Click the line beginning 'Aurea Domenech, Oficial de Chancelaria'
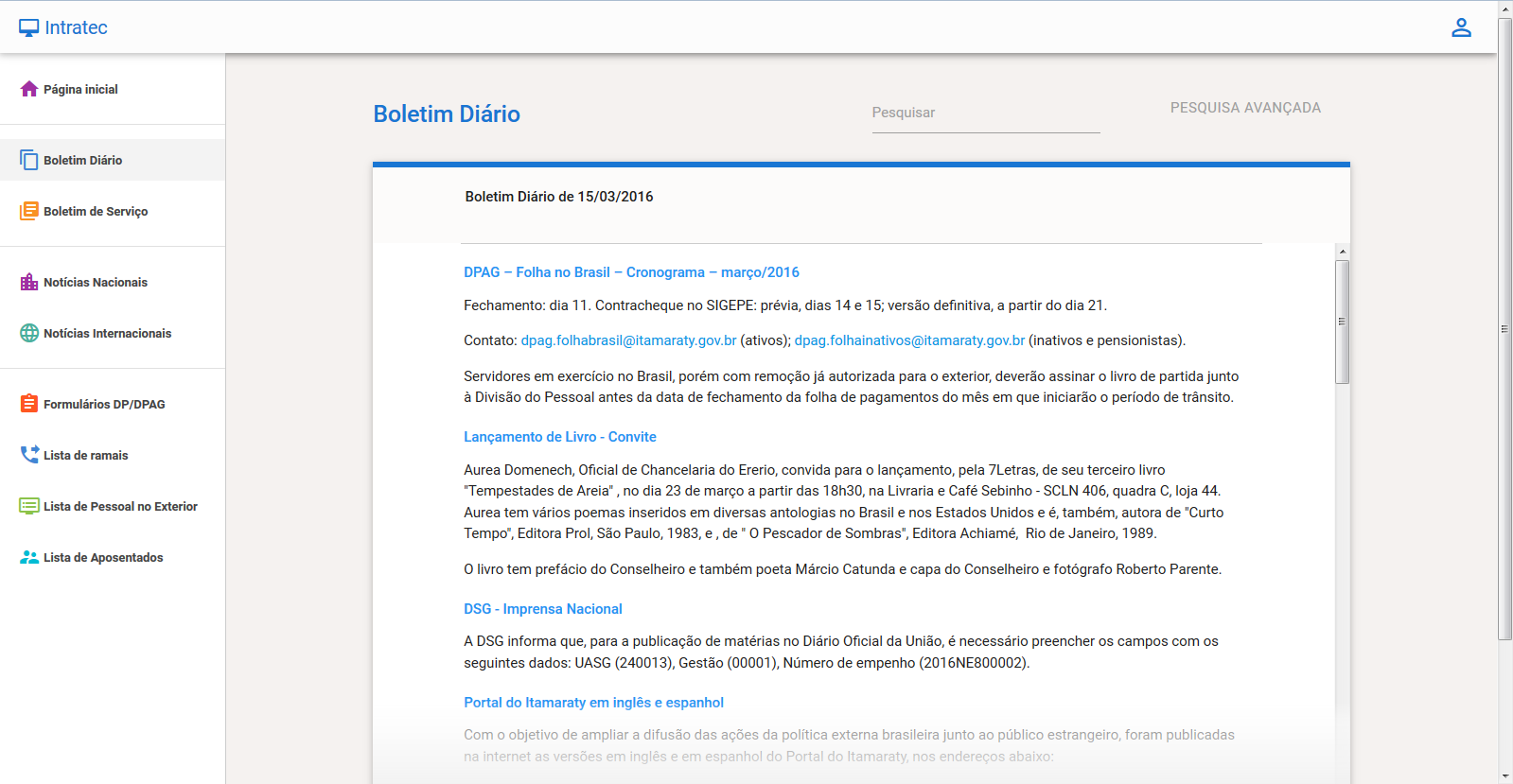This screenshot has width=1513, height=784. tap(815, 470)
